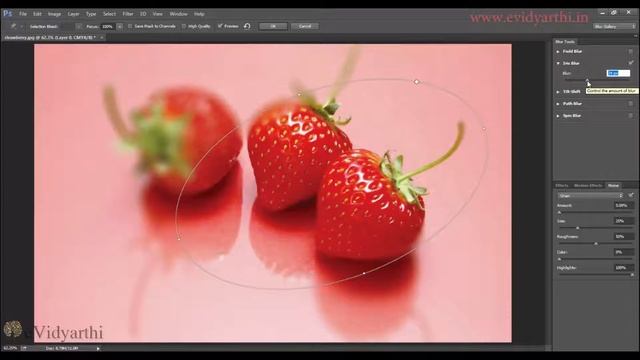Select the strawberry.jpg document tab
The image size is (640, 360).
click(x=50, y=38)
